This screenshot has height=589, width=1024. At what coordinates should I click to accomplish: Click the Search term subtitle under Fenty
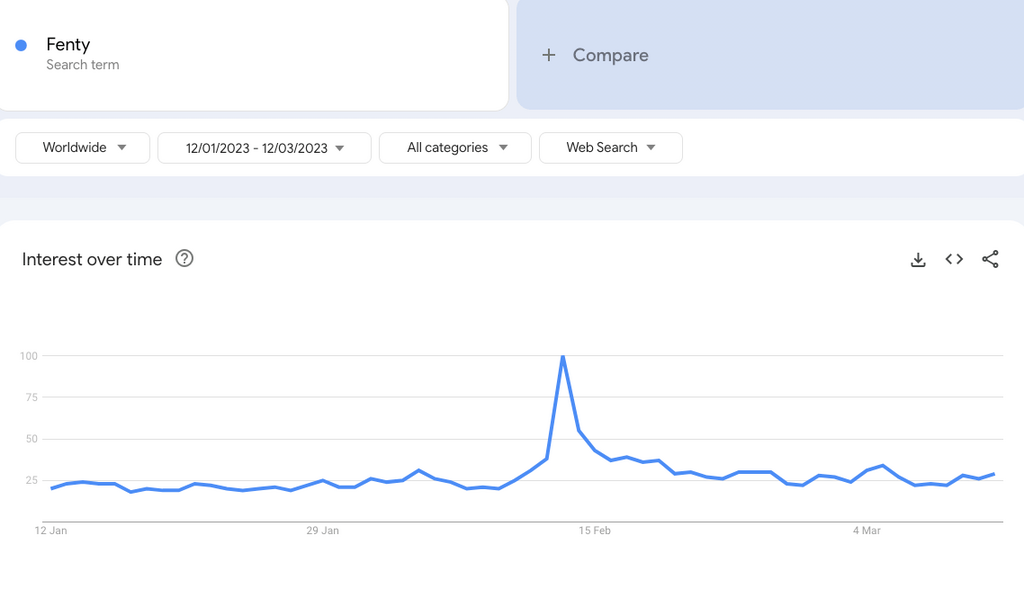[82, 65]
